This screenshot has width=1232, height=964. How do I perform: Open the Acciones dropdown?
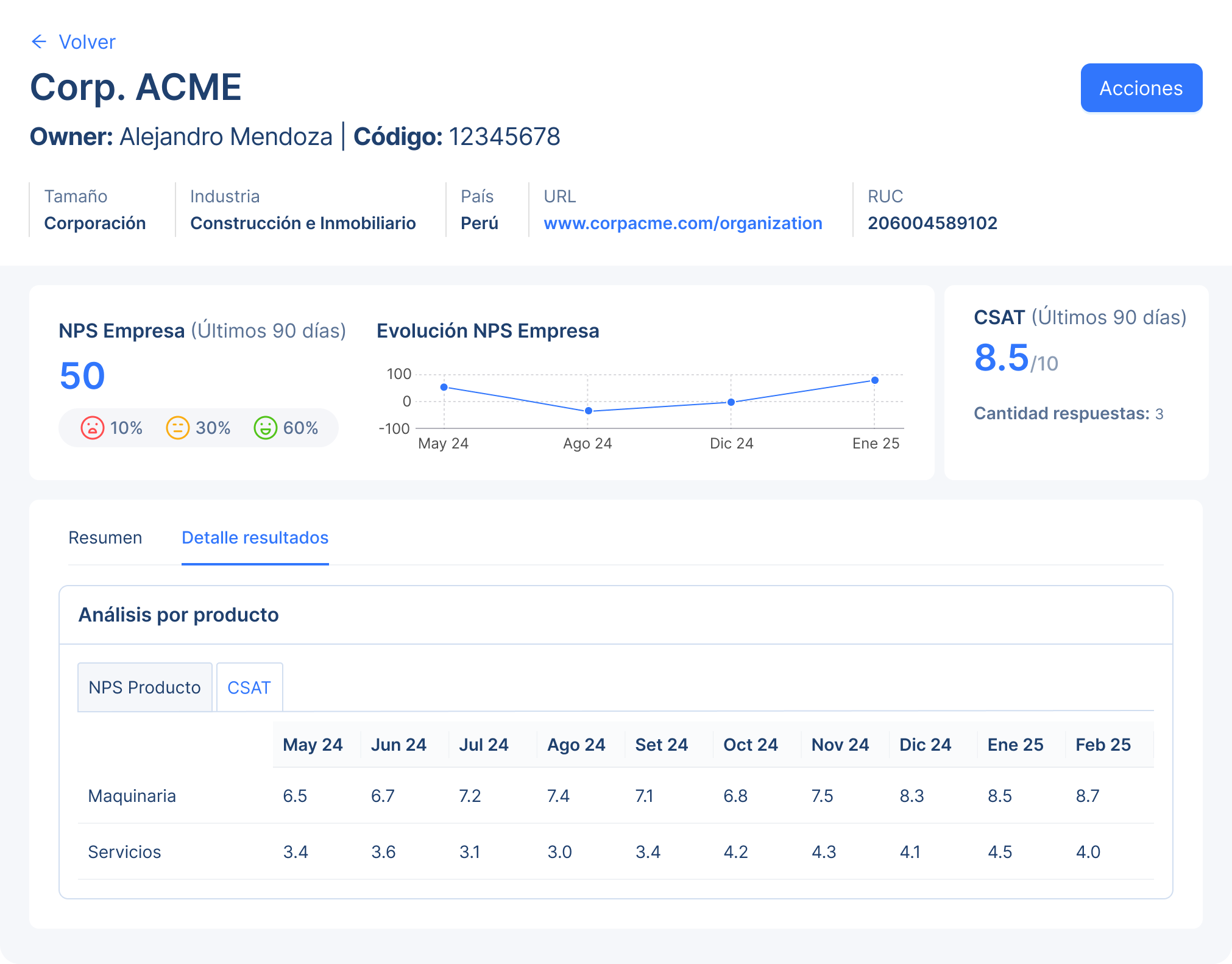coord(1141,88)
